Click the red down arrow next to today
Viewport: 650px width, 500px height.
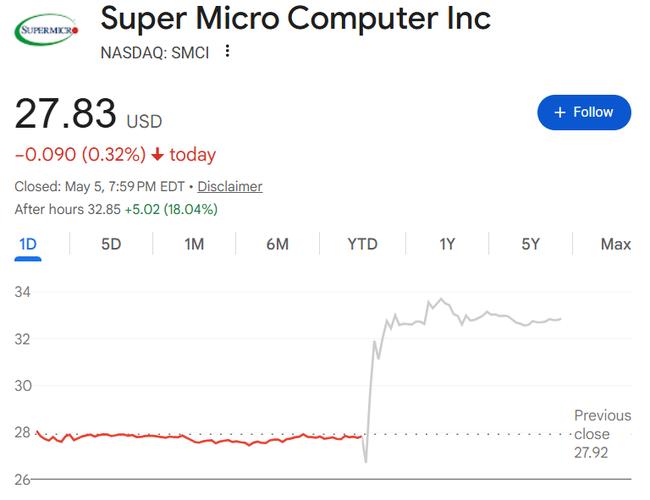click(x=158, y=155)
